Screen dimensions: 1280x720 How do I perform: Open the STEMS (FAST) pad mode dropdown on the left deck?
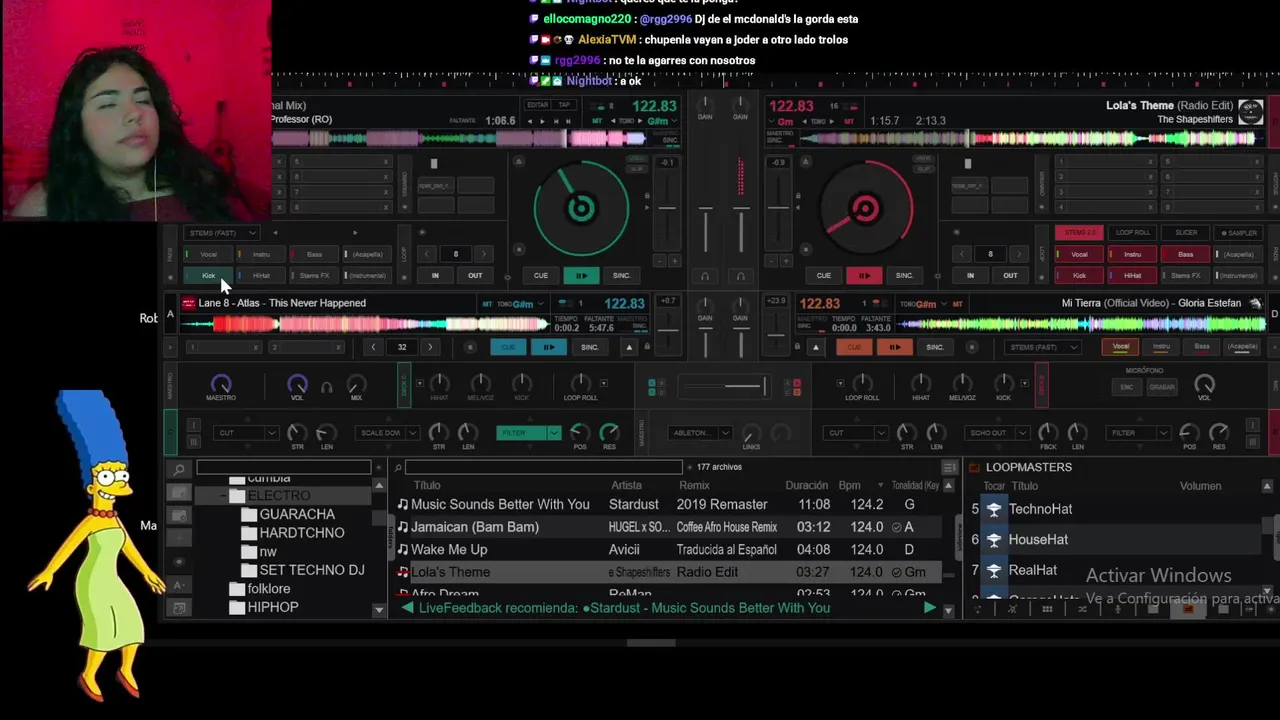tap(222, 232)
